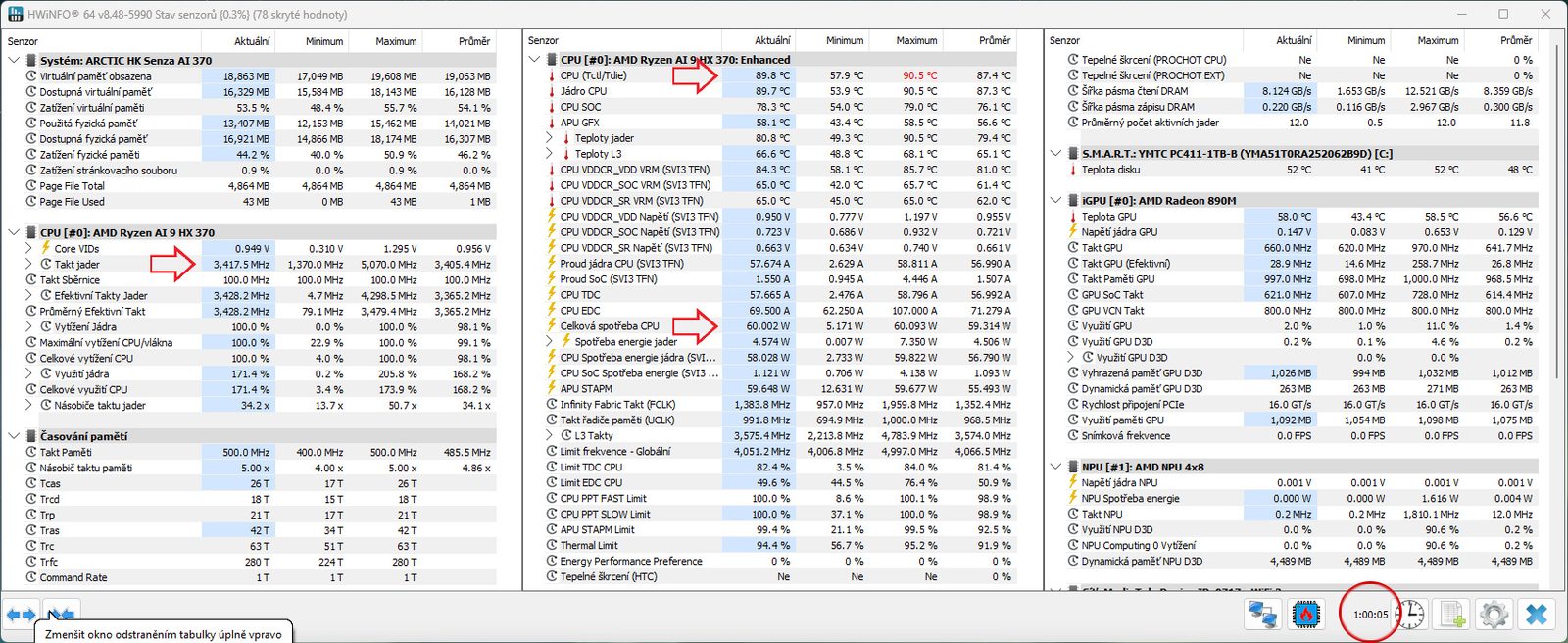
Task: Expand the Spotřeba energie jader row
Action: click(x=549, y=342)
